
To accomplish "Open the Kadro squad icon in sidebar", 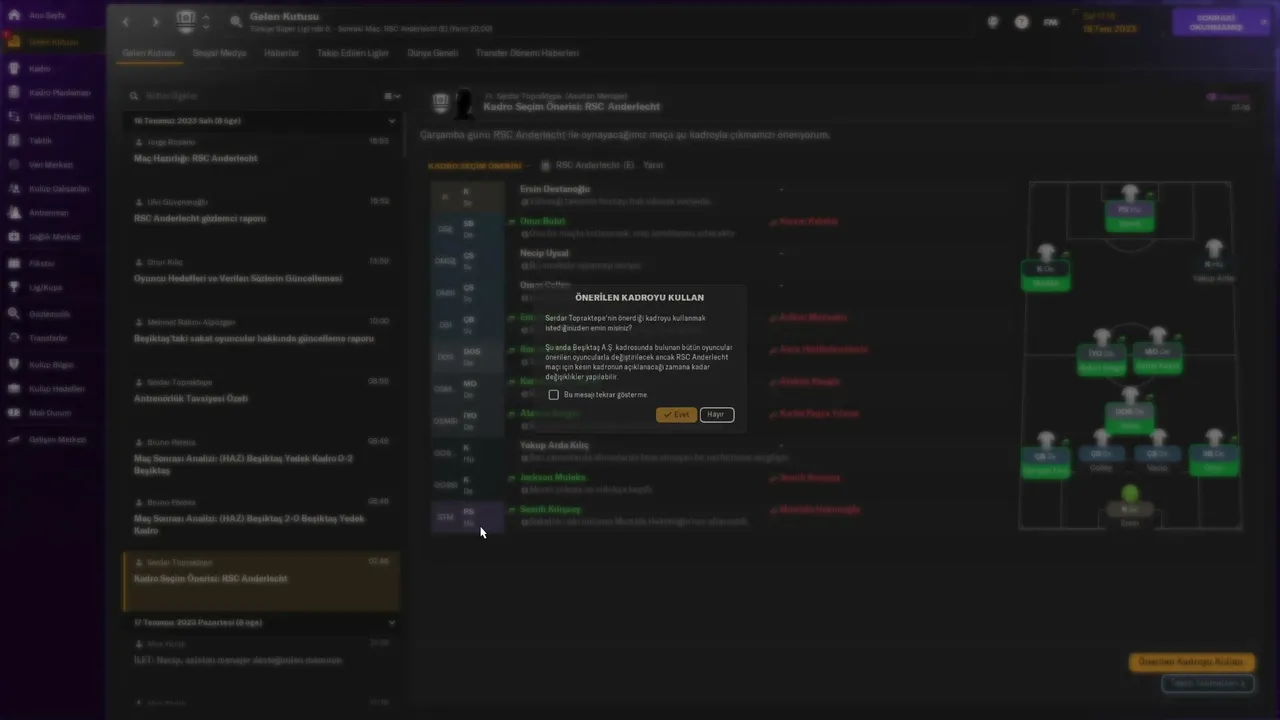I will click(14, 69).
